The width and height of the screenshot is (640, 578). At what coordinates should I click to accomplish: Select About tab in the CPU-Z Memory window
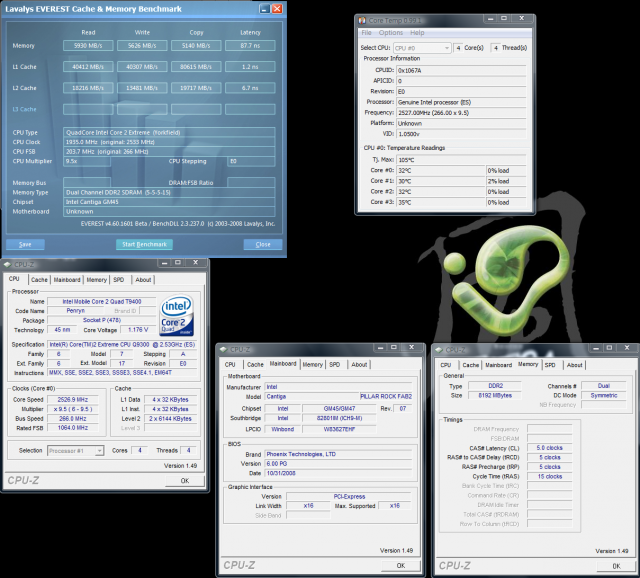575,365
